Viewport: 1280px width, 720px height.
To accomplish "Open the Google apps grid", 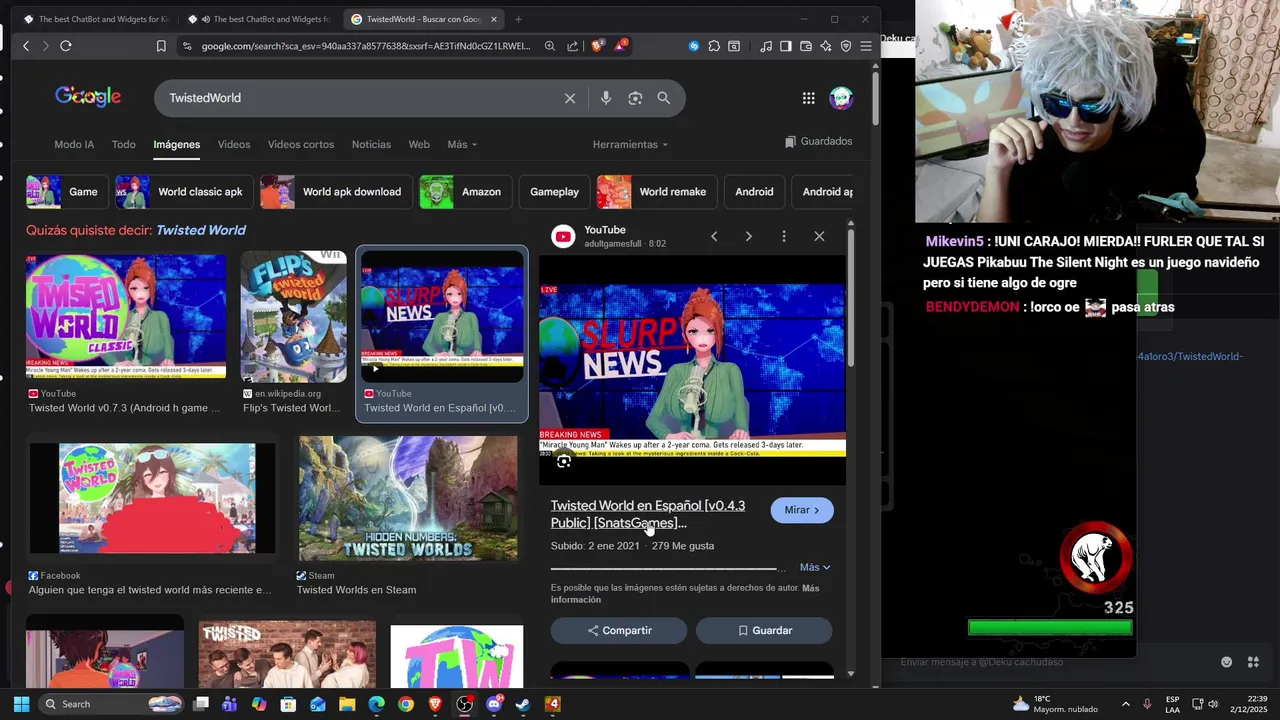I will 808,98.
